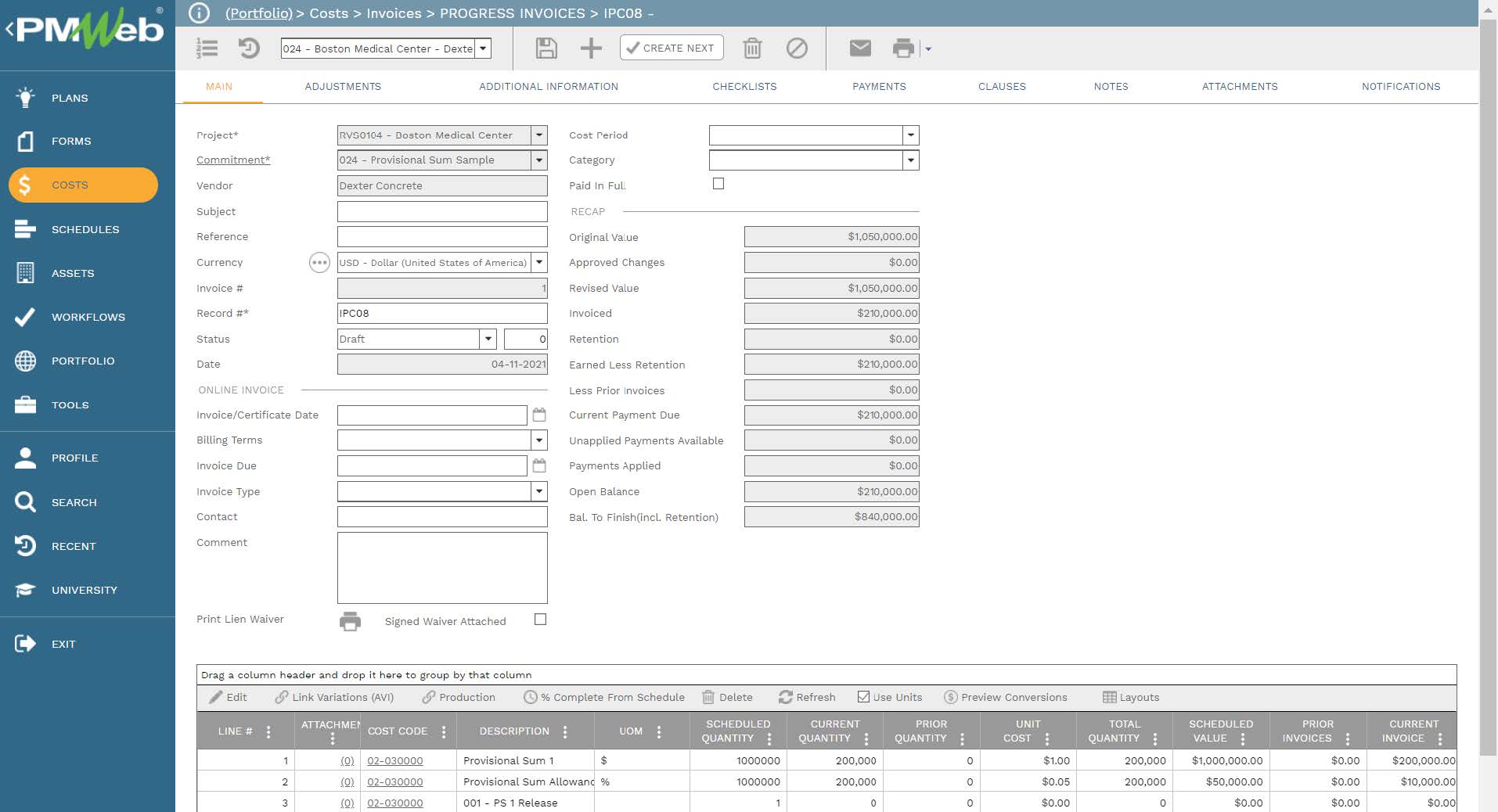
Task: Toggle the Paid In Full checkbox
Action: [x=718, y=184]
